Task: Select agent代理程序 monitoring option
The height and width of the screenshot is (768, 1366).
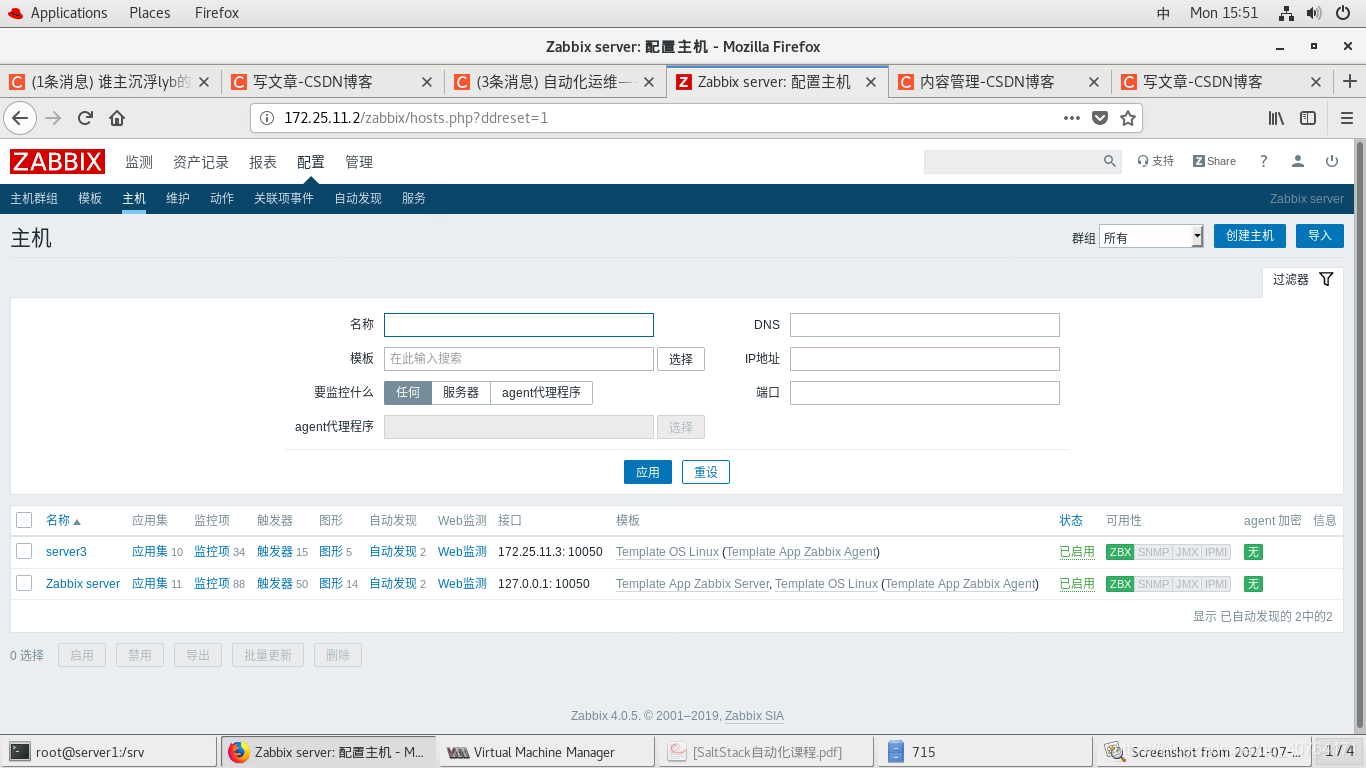Action: pos(541,393)
